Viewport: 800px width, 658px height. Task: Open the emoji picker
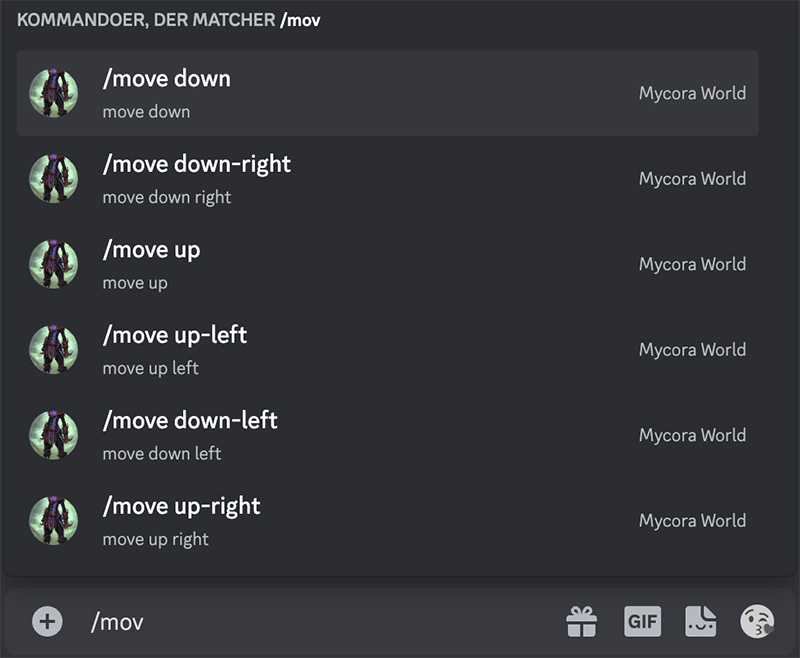pyautogui.click(x=757, y=622)
